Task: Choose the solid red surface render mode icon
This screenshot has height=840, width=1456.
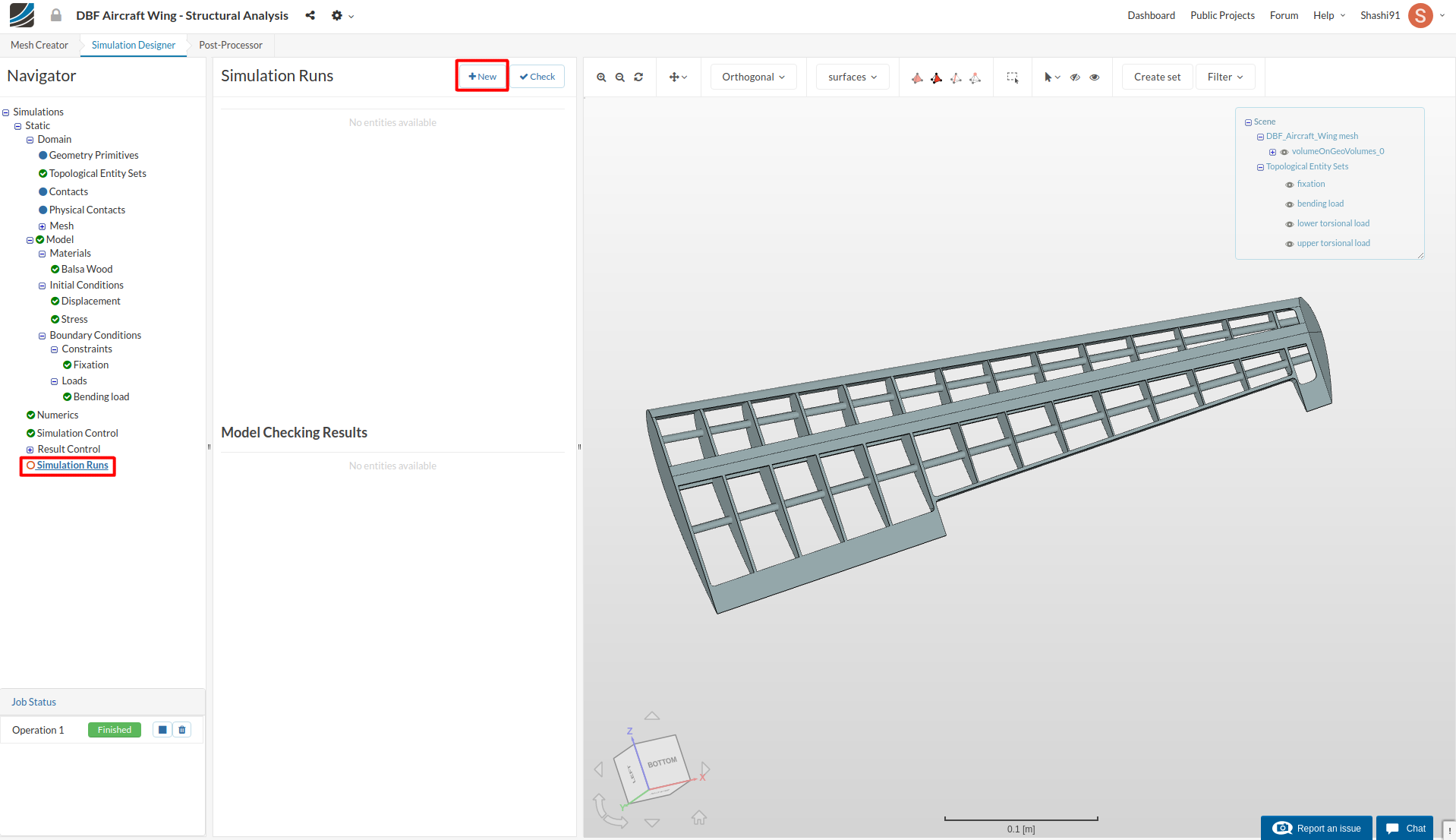Action: click(x=917, y=77)
